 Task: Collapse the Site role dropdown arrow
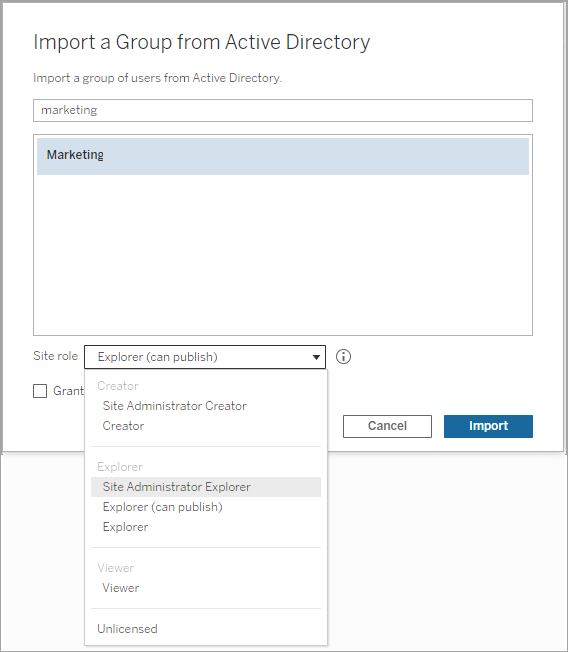pos(316,357)
